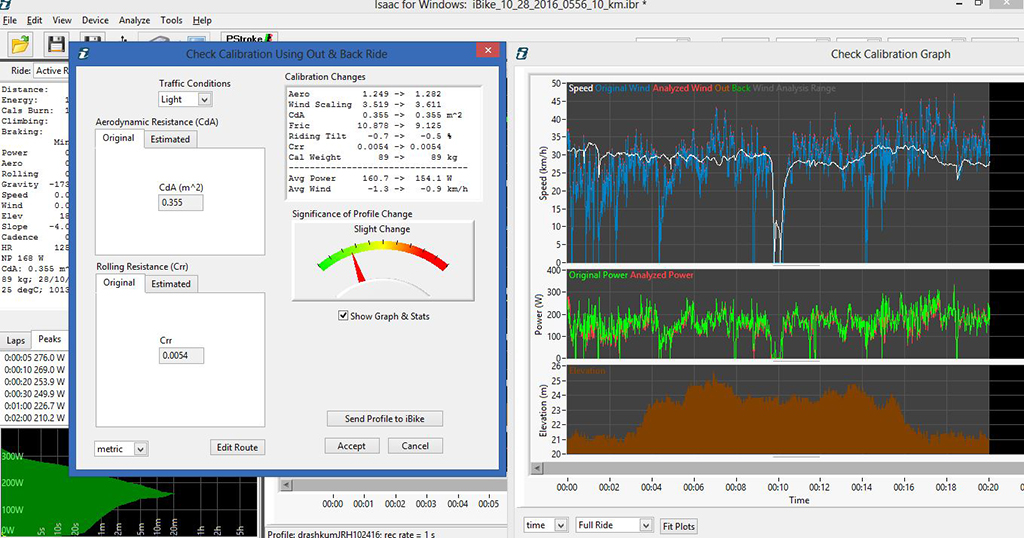Image resolution: width=1024 pixels, height=538 pixels.
Task: Click the save floppy disk icon
Action: tap(56, 44)
